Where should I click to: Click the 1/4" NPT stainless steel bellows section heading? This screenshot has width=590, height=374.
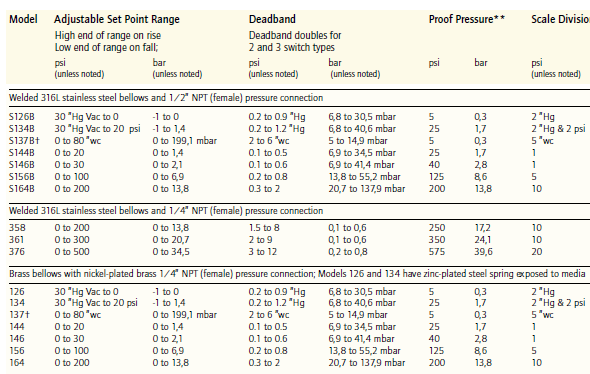click(x=166, y=211)
